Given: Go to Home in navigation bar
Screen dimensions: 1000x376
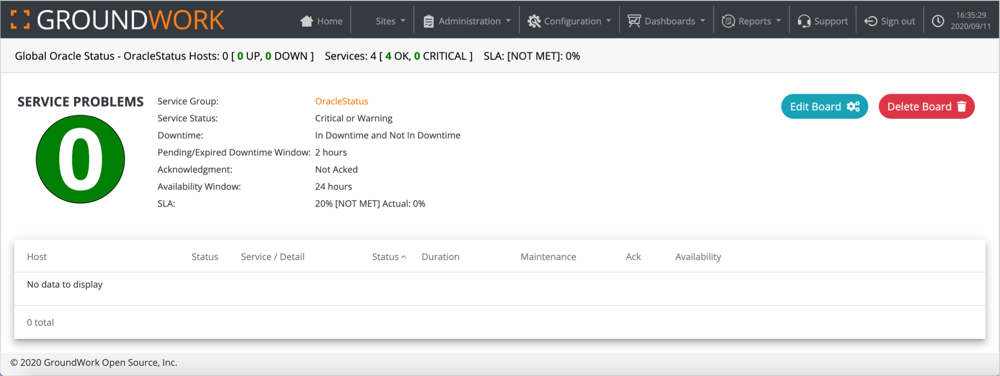Looking at the screenshot, I should pos(321,21).
